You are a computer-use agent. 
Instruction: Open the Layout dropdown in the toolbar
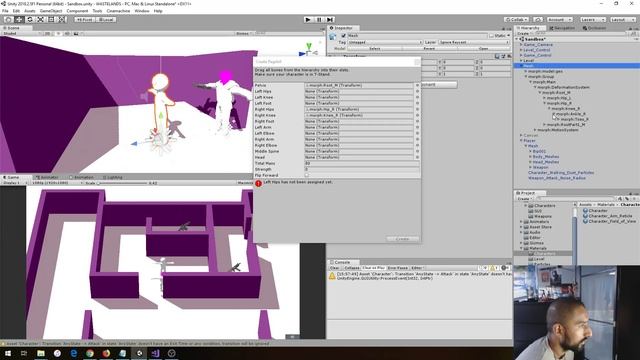click(622, 19)
